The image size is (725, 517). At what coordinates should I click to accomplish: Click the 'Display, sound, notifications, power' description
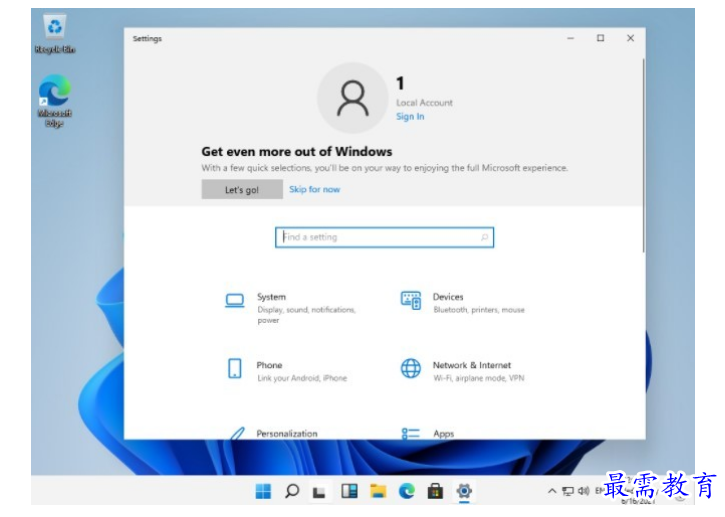tap(307, 315)
